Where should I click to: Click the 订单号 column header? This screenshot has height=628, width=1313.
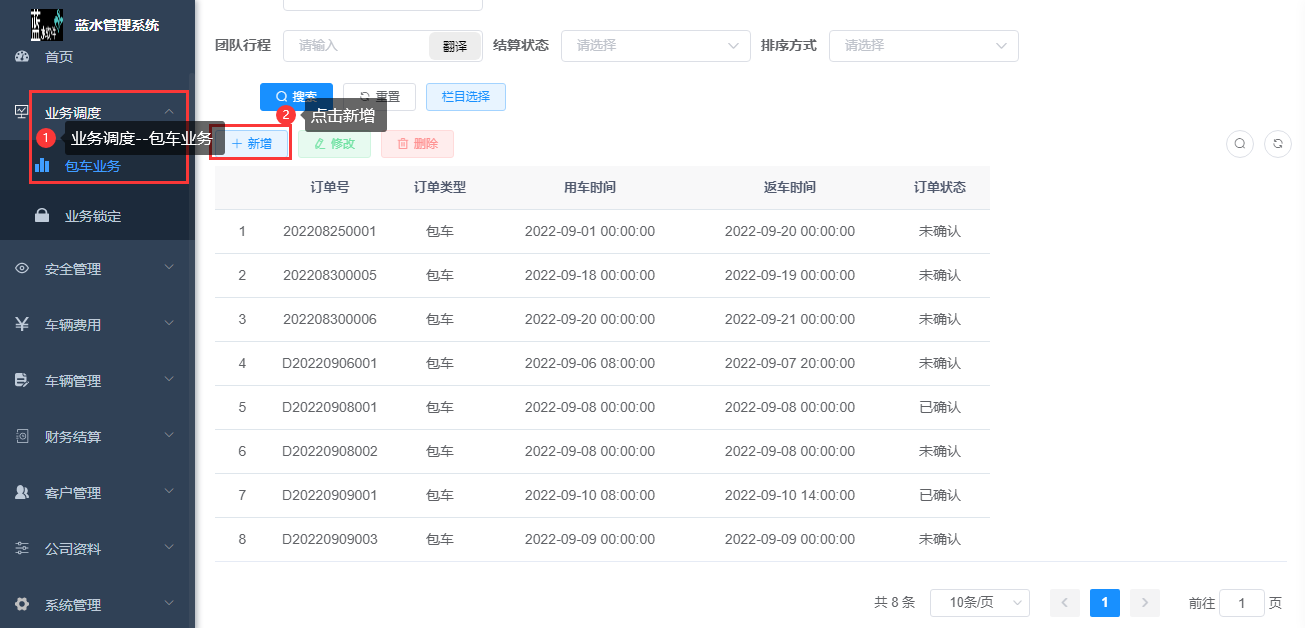pyautogui.click(x=330, y=188)
